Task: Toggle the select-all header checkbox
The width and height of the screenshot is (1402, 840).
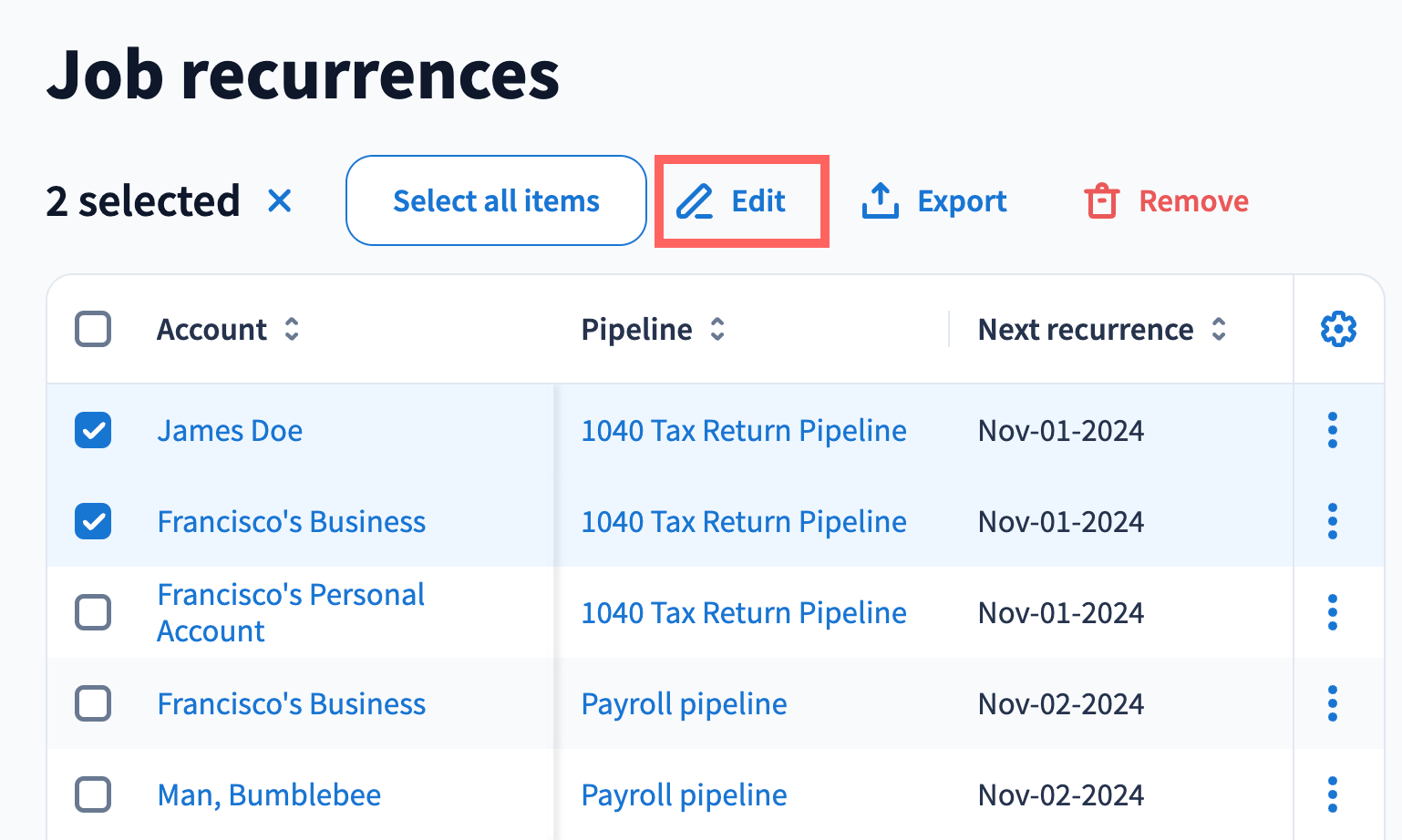Action: pos(93,329)
